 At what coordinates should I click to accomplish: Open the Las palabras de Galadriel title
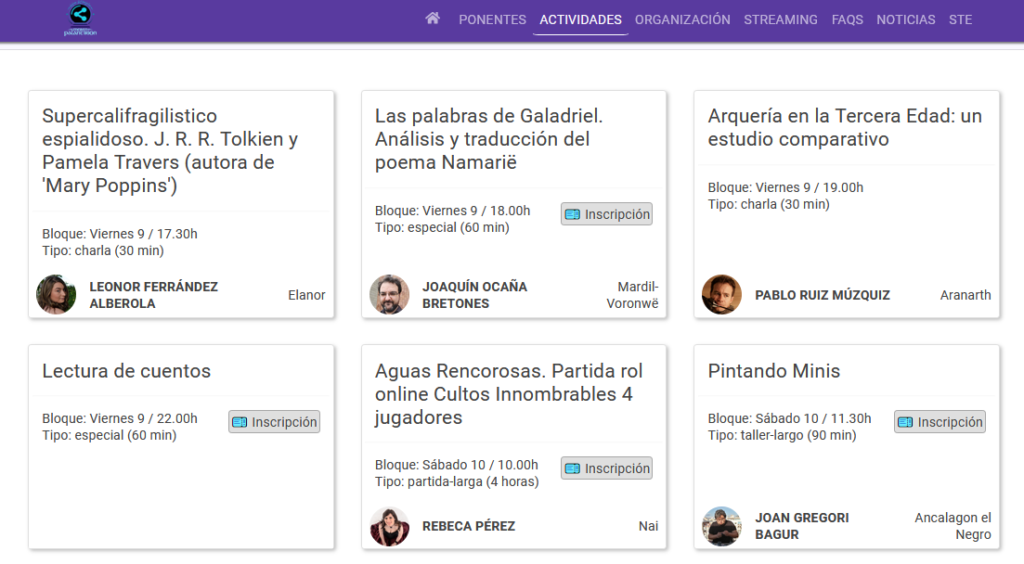(x=488, y=139)
